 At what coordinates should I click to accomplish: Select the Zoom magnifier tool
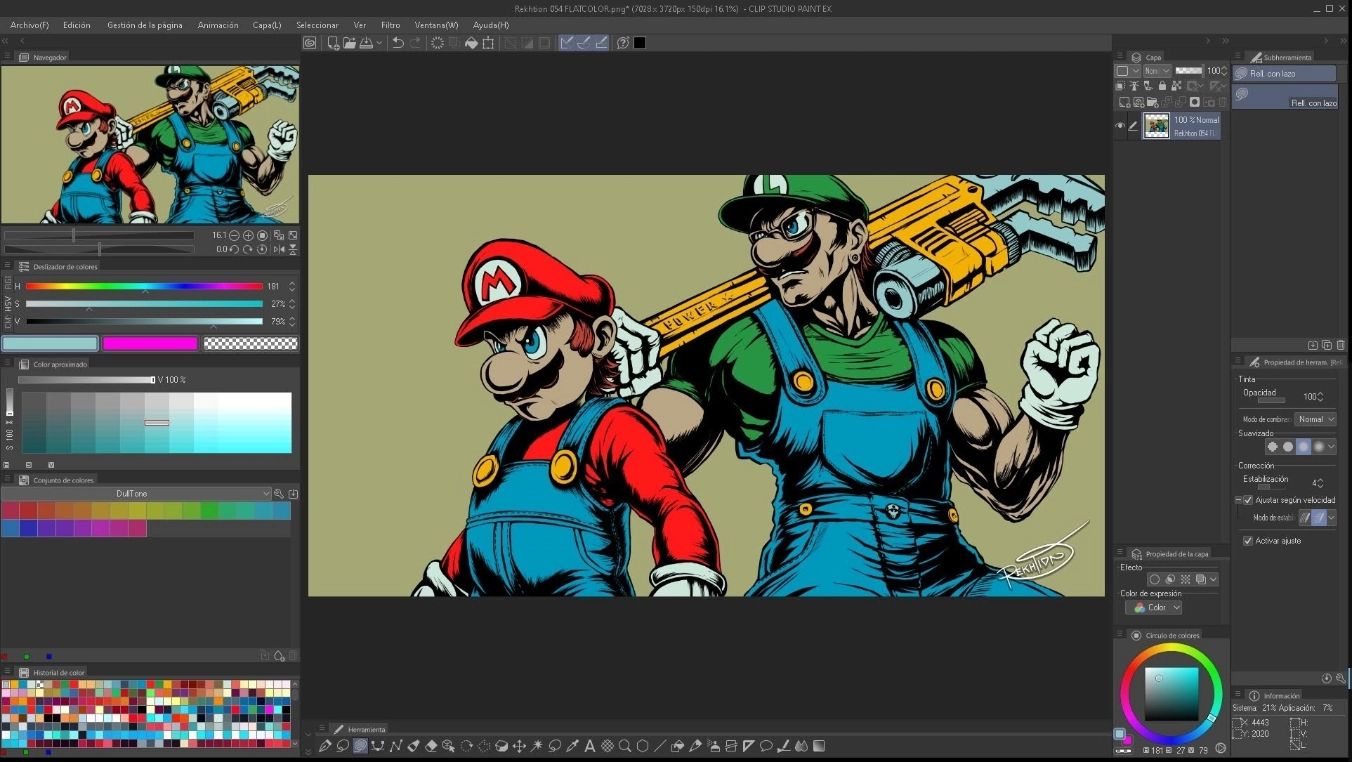click(625, 746)
